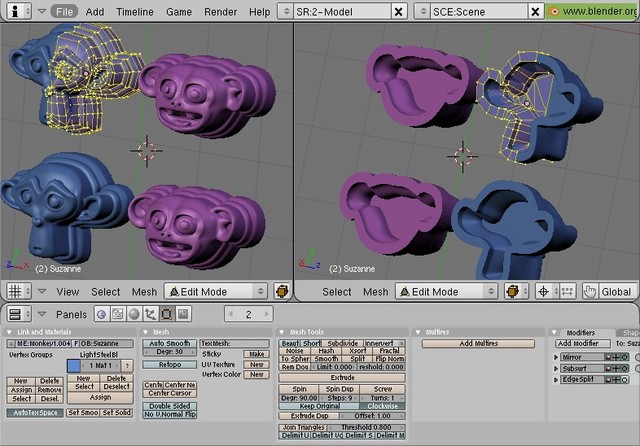Collapse the Mesh Tools panel
The width and height of the screenshot is (640, 446).
click(282, 332)
